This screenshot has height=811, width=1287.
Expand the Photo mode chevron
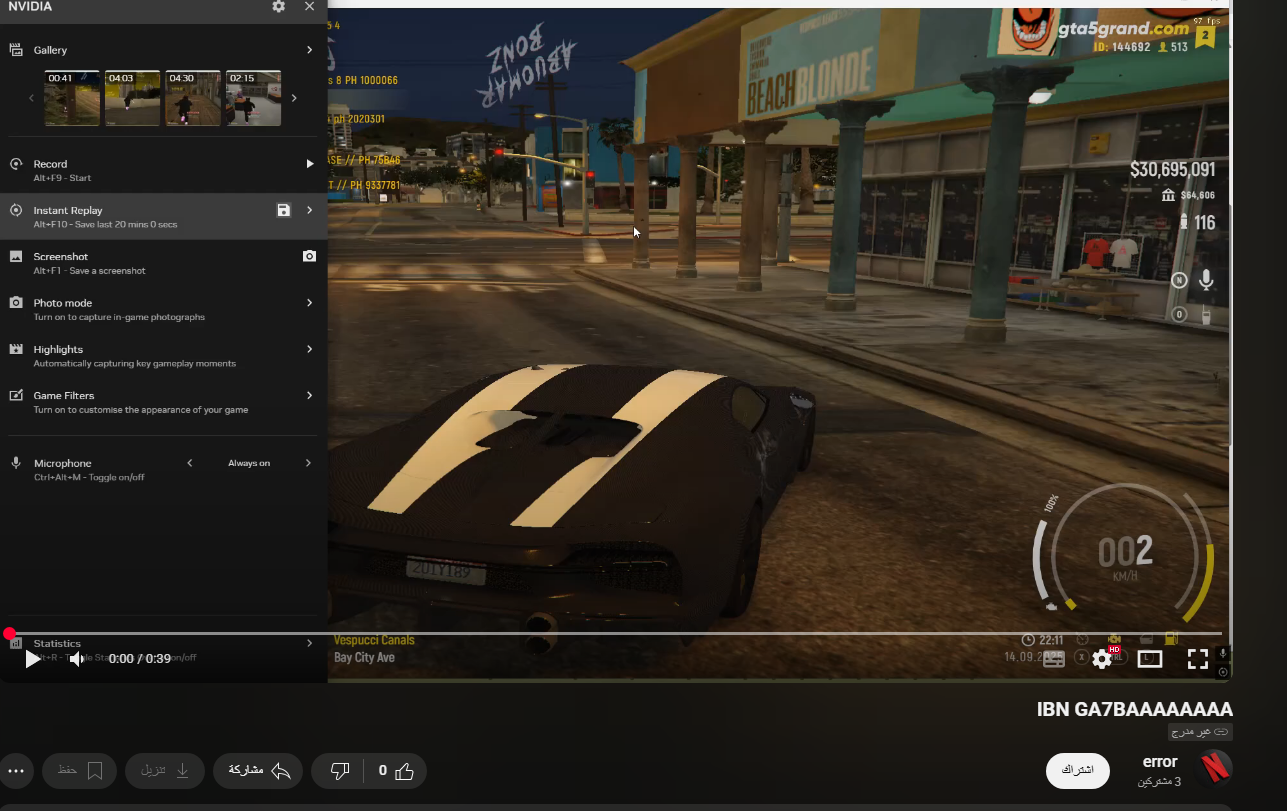point(309,302)
